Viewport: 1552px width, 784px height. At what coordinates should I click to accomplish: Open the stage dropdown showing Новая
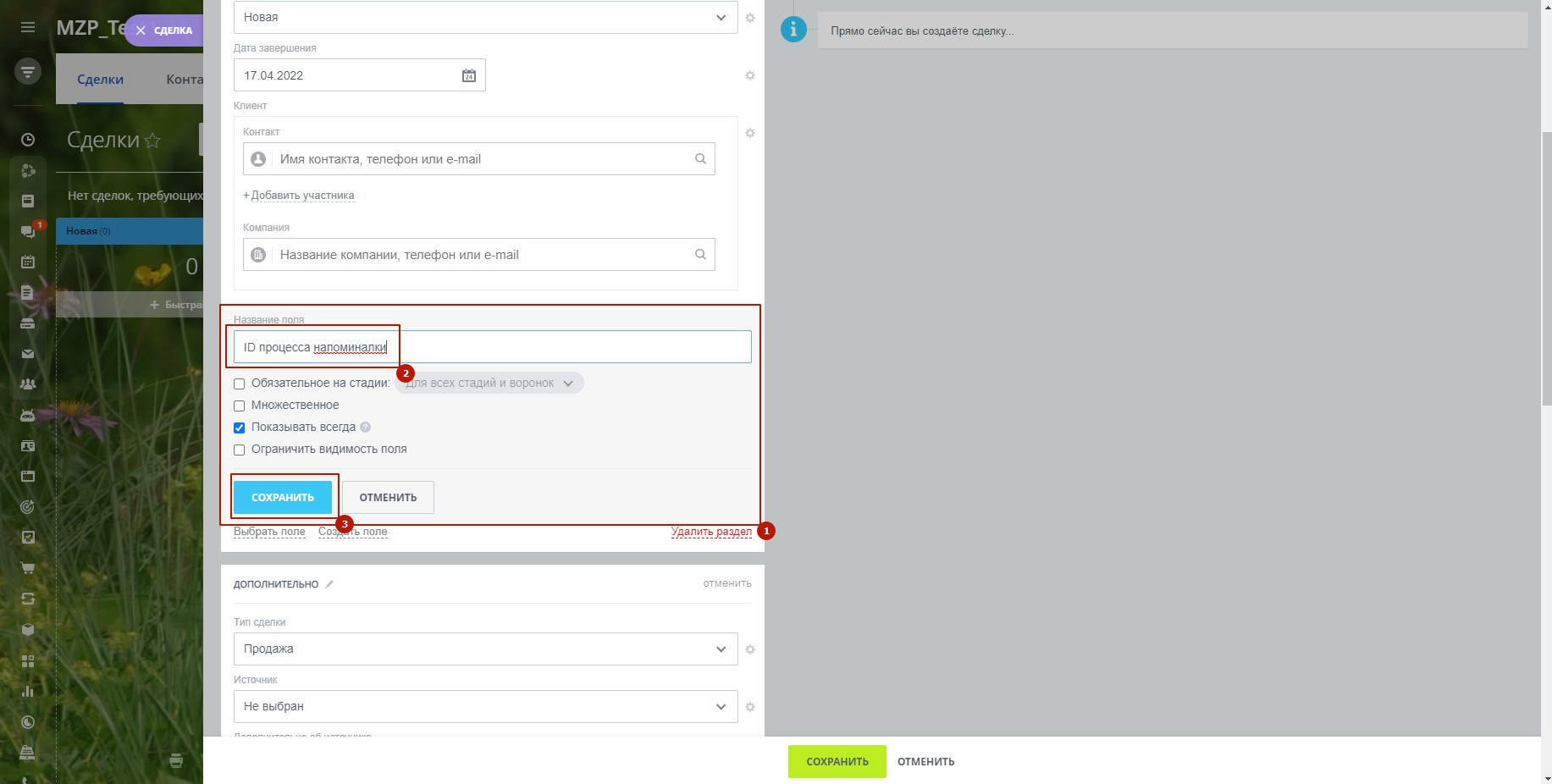click(x=485, y=18)
